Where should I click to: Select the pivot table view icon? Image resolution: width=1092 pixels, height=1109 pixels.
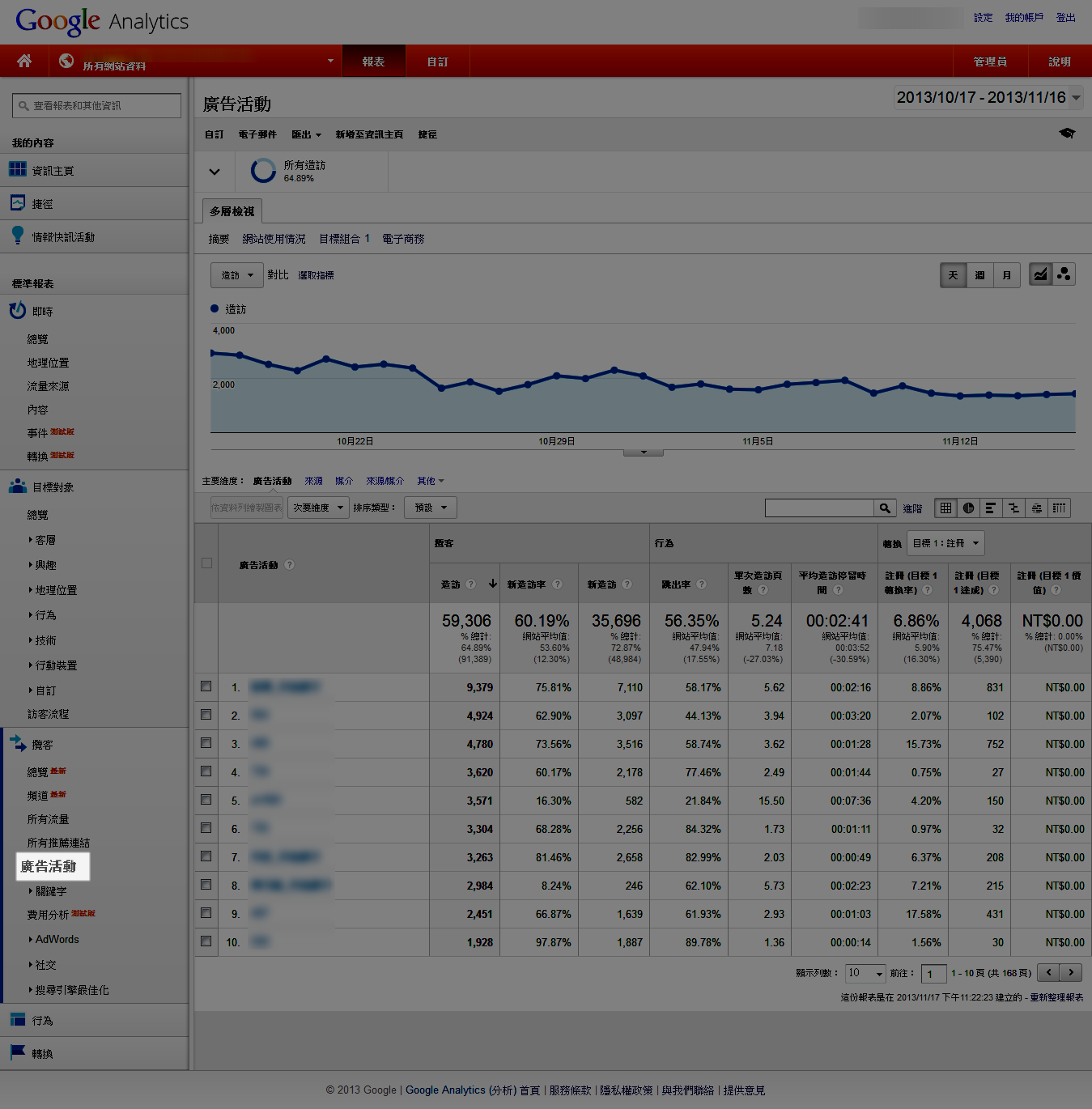click(x=1059, y=508)
